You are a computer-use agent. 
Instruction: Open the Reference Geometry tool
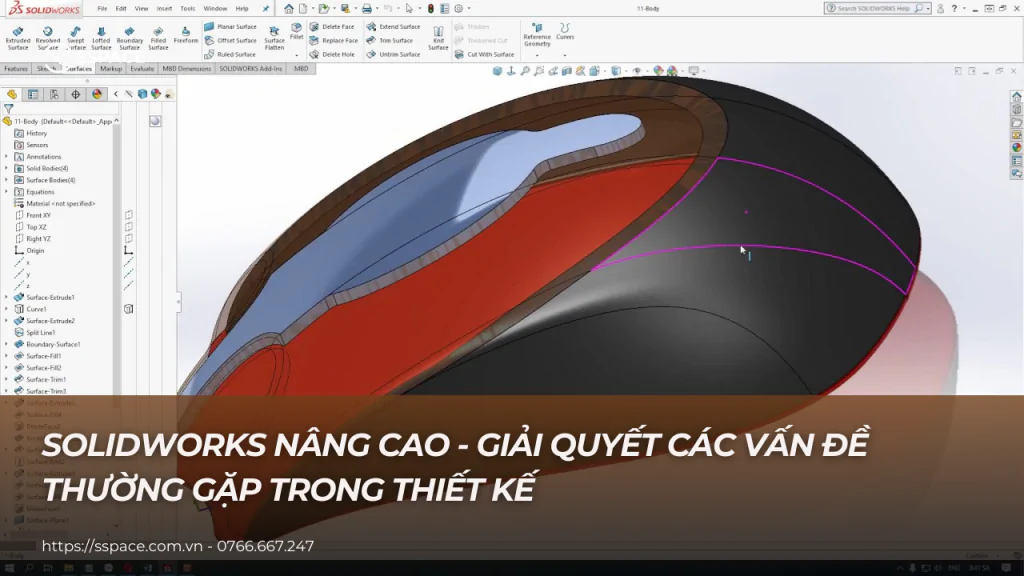coord(537,35)
